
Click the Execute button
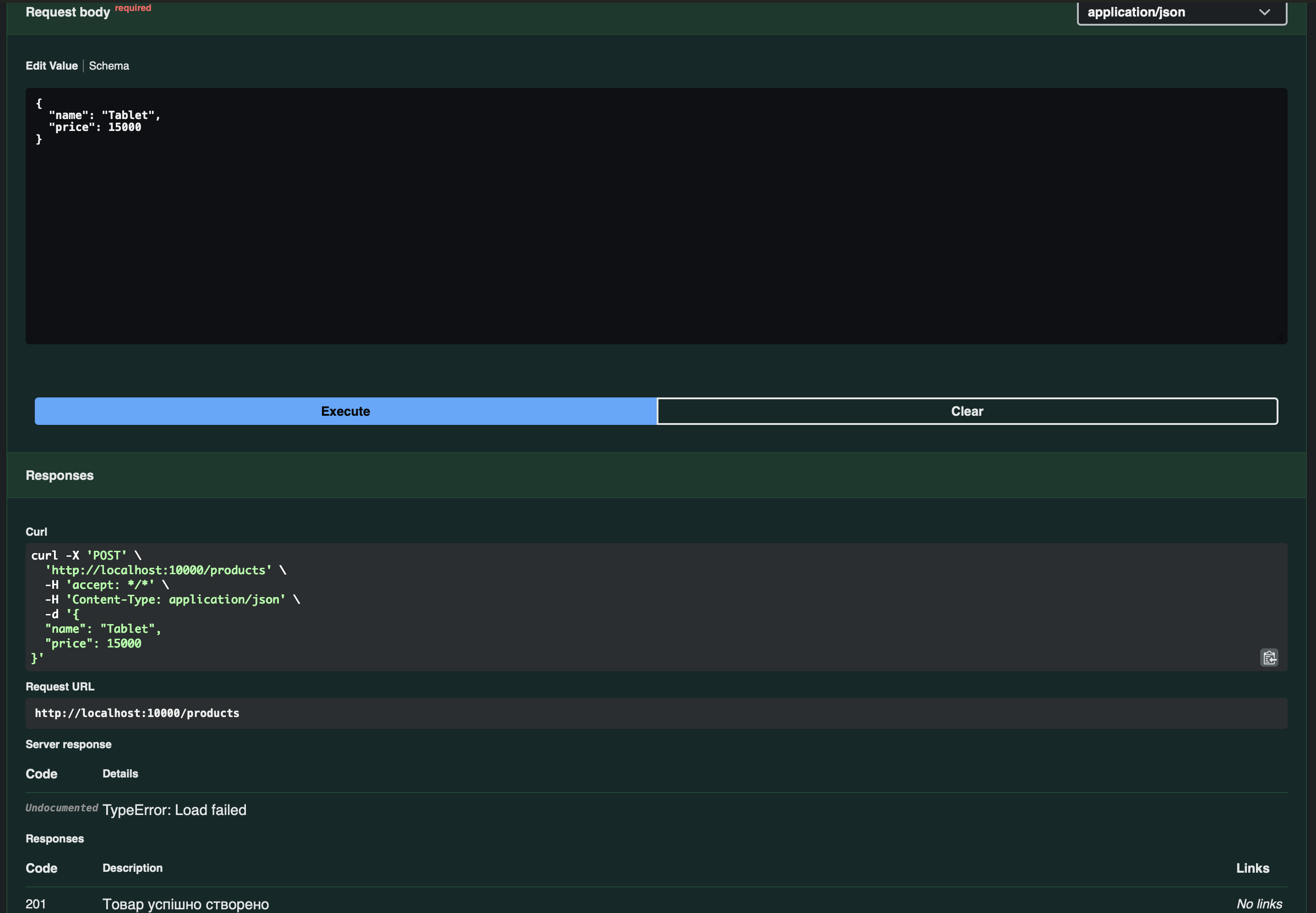(x=345, y=411)
